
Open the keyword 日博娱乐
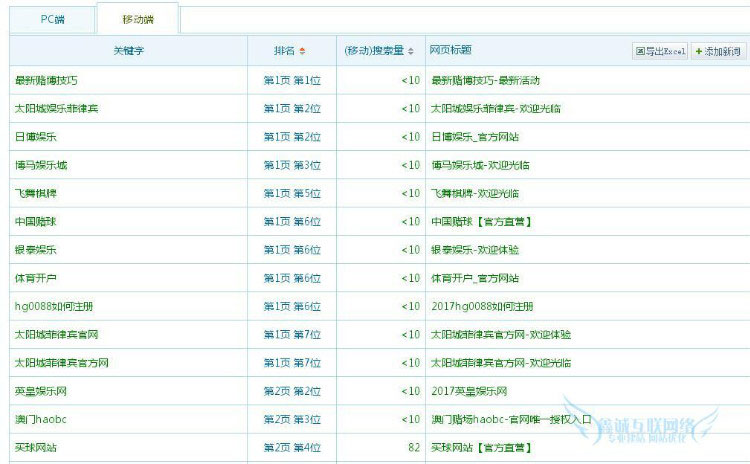[35, 137]
